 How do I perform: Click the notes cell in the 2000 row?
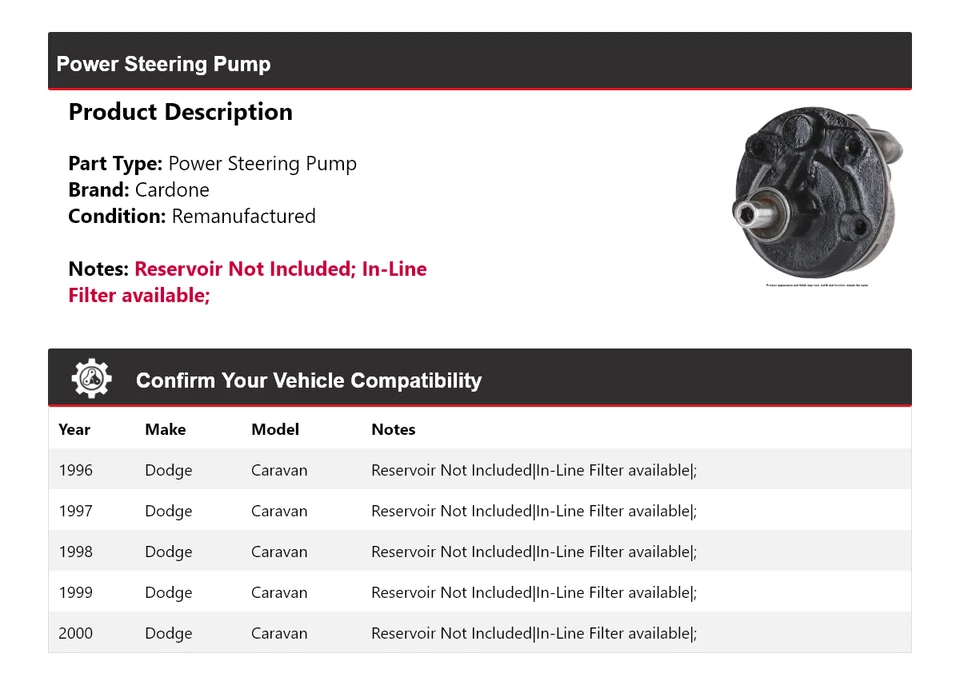point(533,633)
